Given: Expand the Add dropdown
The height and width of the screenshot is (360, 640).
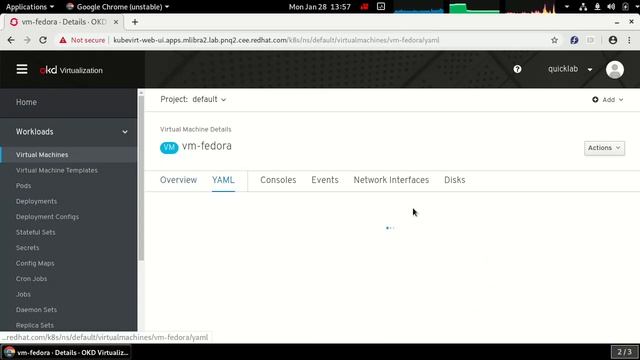Looking at the screenshot, I should pos(608,100).
